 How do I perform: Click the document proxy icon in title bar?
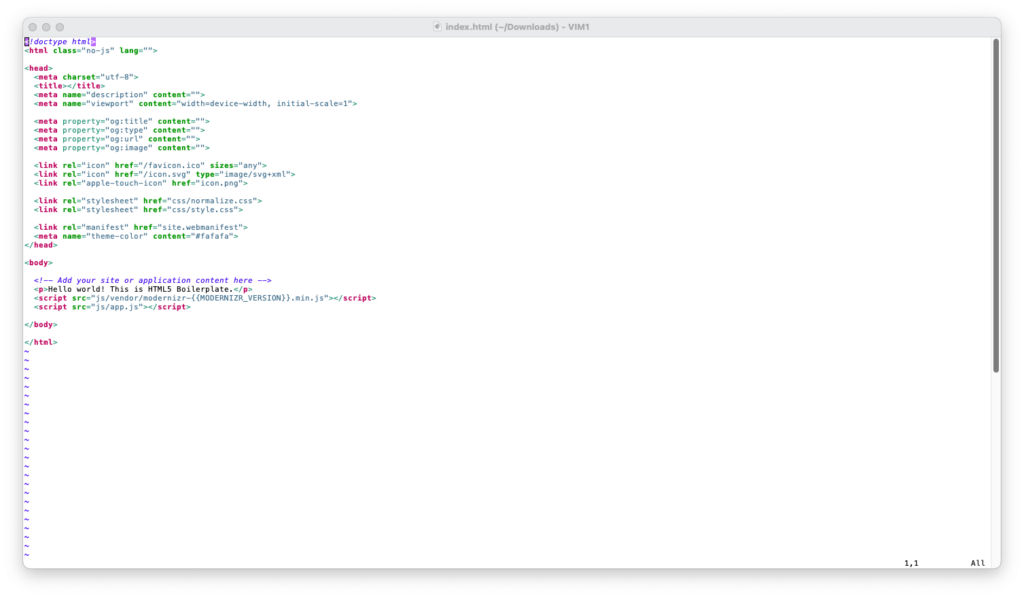coord(437,27)
